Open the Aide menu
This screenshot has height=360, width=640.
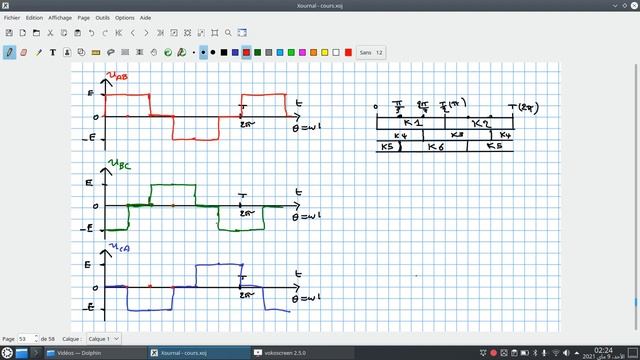[145, 18]
